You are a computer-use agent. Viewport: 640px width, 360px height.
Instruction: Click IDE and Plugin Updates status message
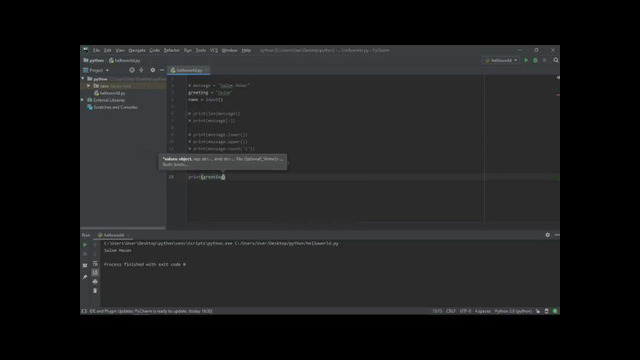(151, 311)
